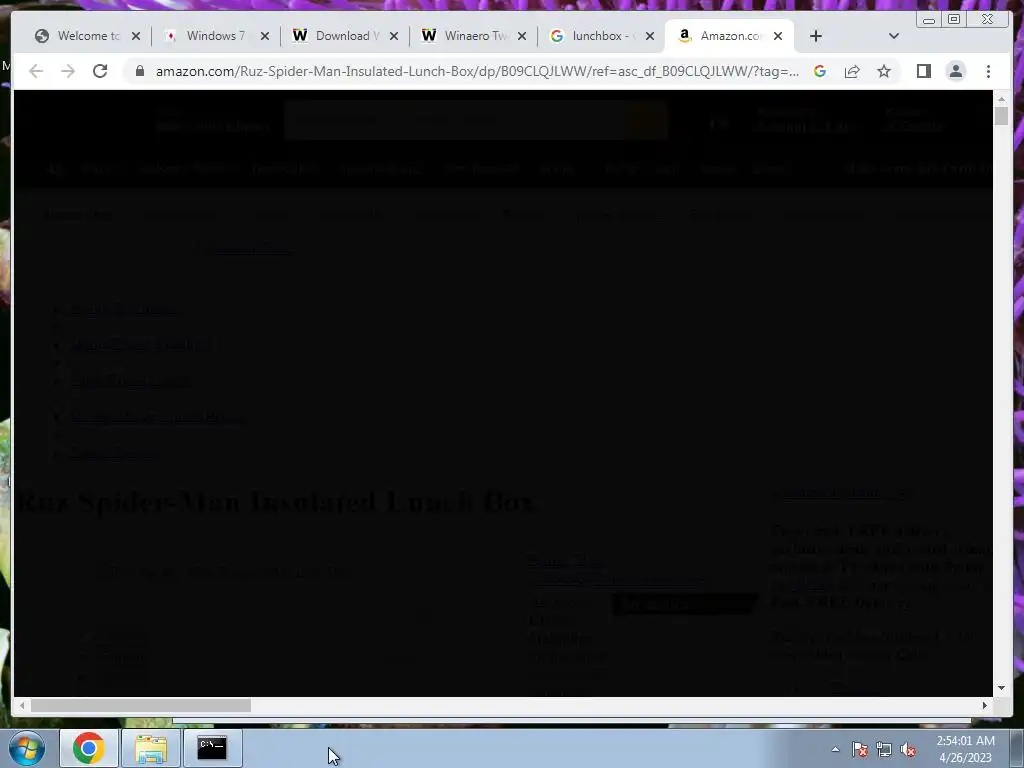This screenshot has width=1024, height=768.
Task: Open the Command Prompt taskbar window
Action: (x=212, y=748)
